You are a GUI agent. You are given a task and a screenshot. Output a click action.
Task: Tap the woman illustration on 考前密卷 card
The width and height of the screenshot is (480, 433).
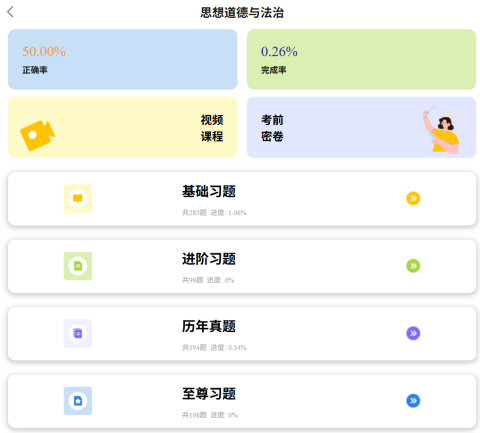coord(443,129)
